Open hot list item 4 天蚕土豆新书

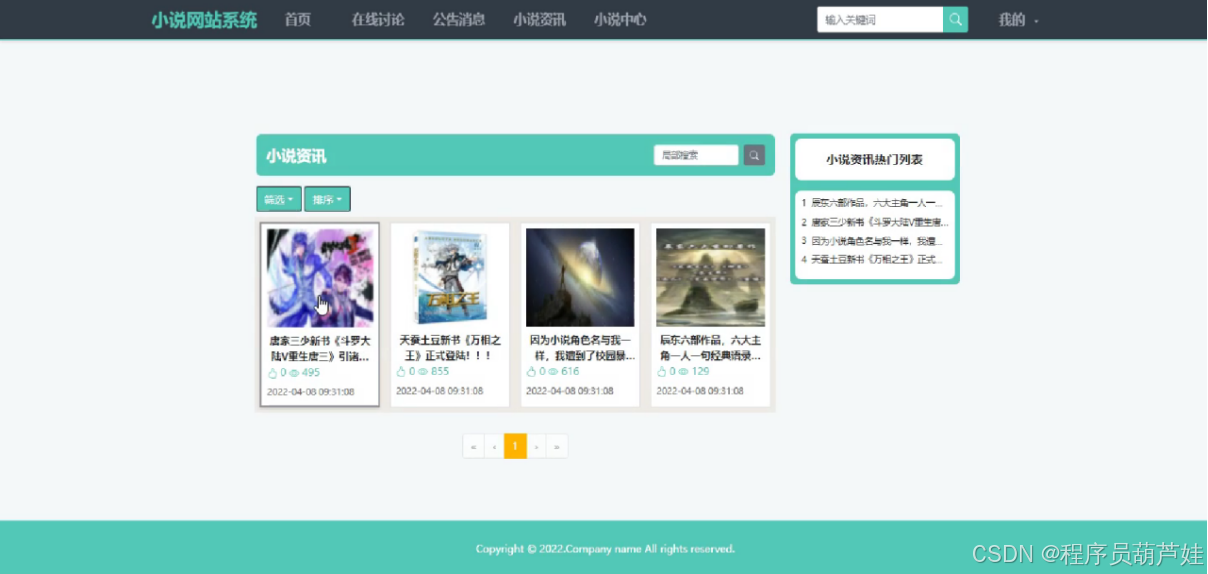(872, 259)
